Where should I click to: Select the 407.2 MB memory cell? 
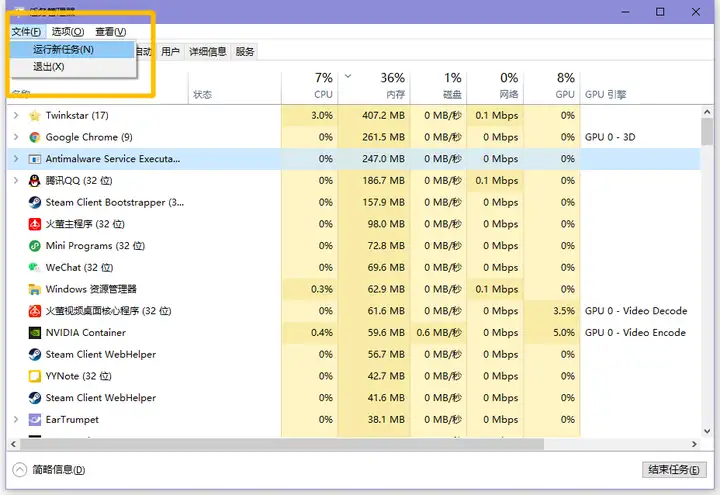[374, 115]
